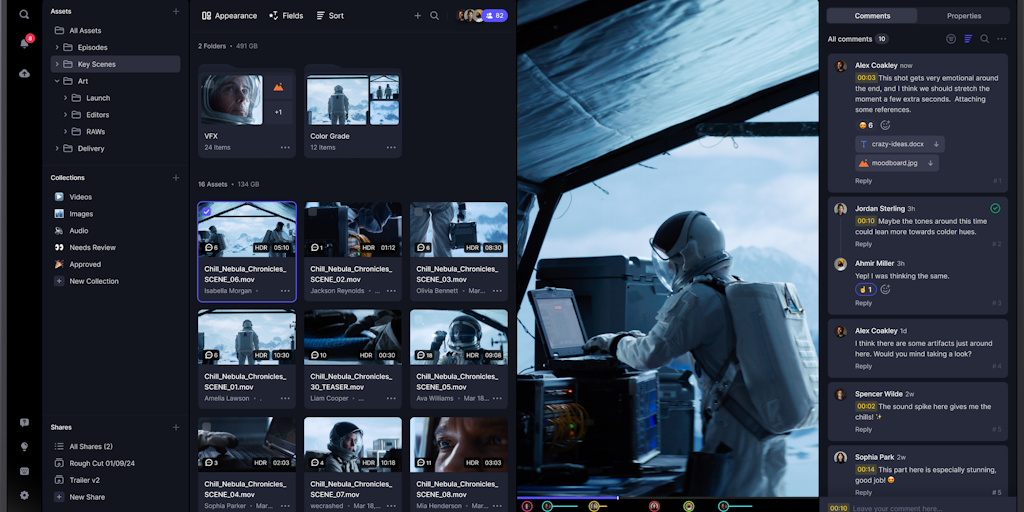The image size is (1024, 512).
Task: Collapse the Art folder in tree
Action: (57, 81)
